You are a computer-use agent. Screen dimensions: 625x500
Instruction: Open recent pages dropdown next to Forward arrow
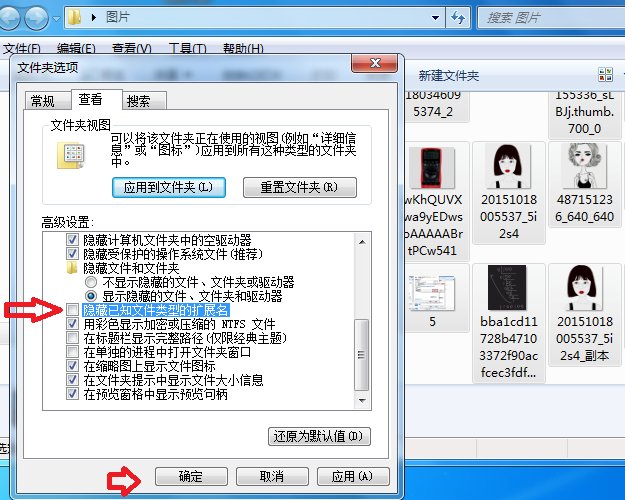click(x=56, y=18)
